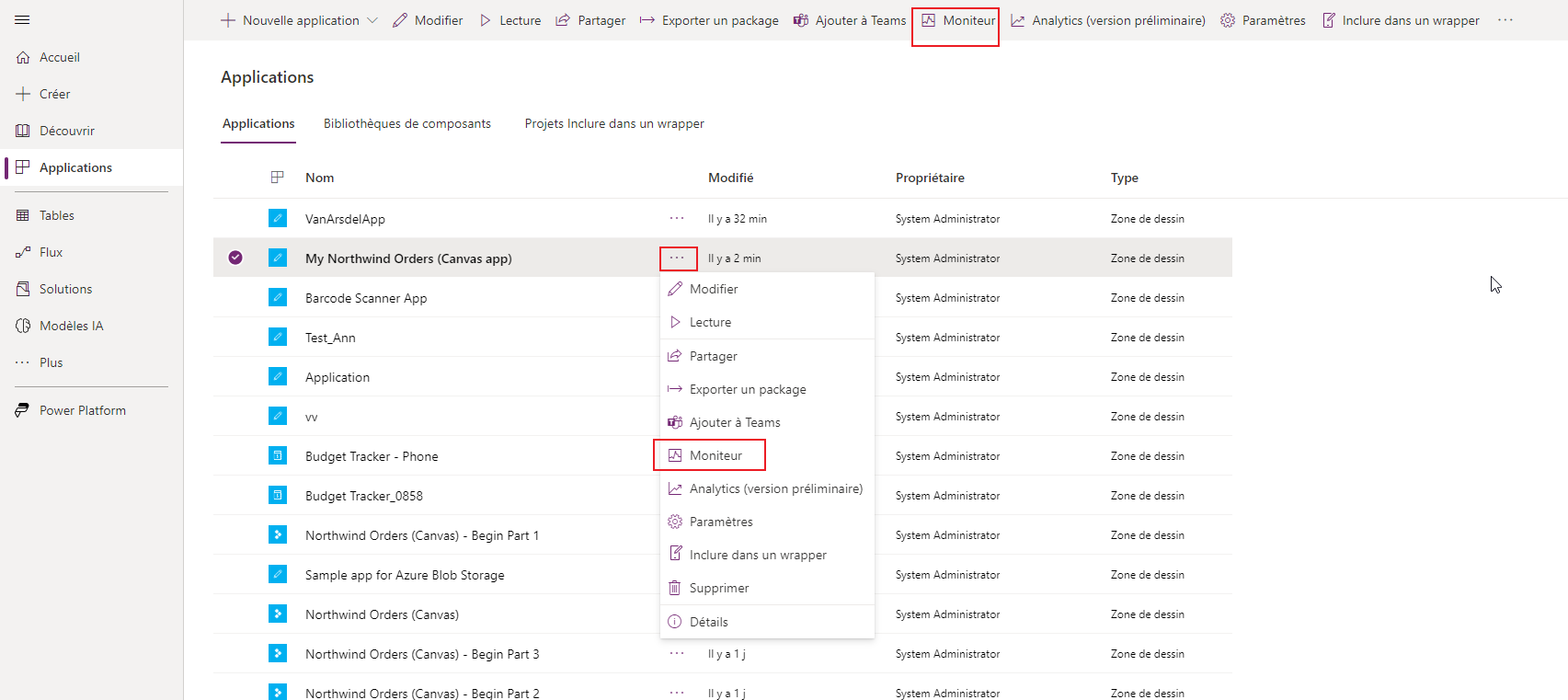Screen dimensions: 1568x700
Task: Choose Détails in the context menu
Action: (767, 622)
